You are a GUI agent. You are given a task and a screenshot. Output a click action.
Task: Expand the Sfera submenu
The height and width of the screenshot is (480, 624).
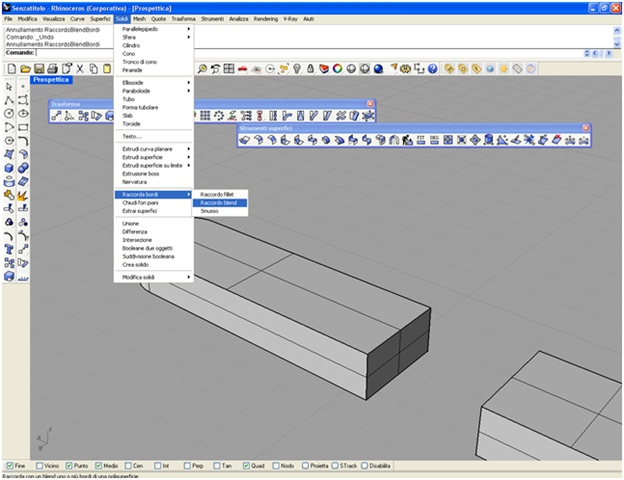154,37
